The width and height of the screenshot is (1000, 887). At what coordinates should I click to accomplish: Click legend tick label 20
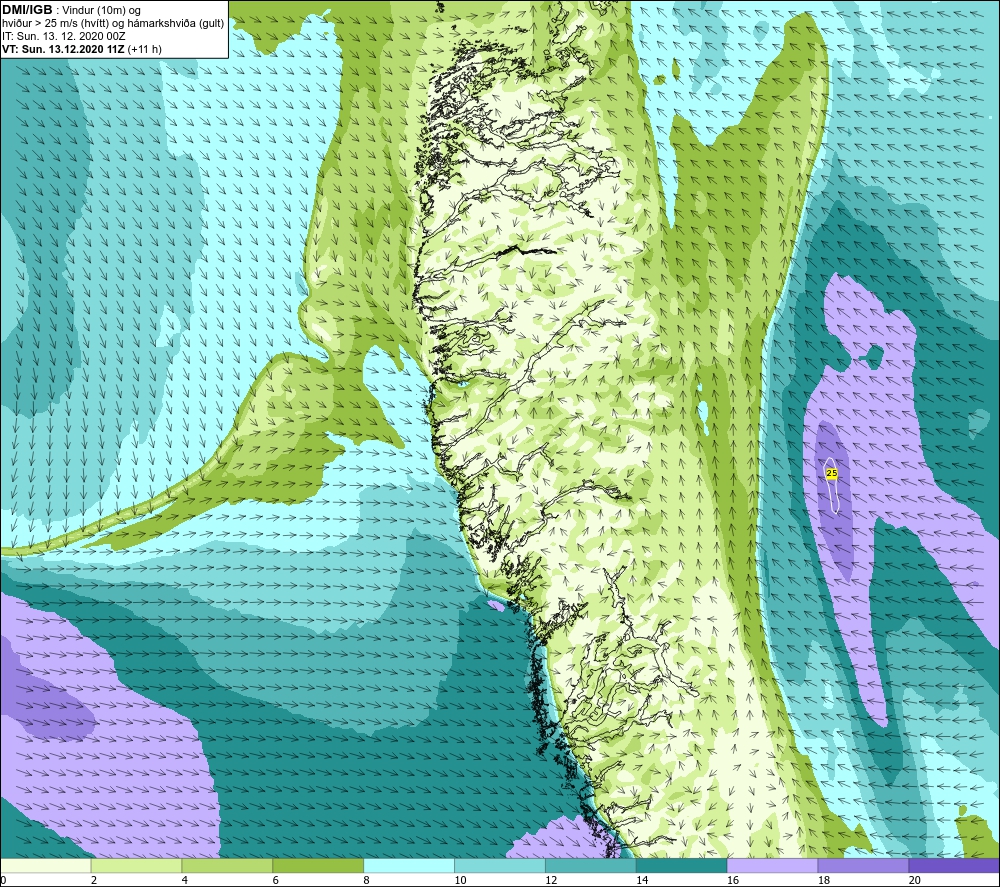[x=915, y=880]
